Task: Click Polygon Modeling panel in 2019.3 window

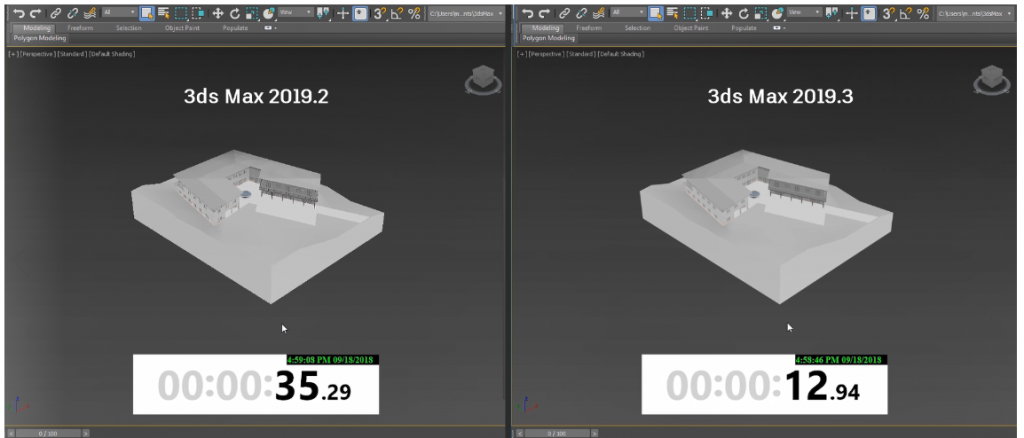Action: [549, 38]
